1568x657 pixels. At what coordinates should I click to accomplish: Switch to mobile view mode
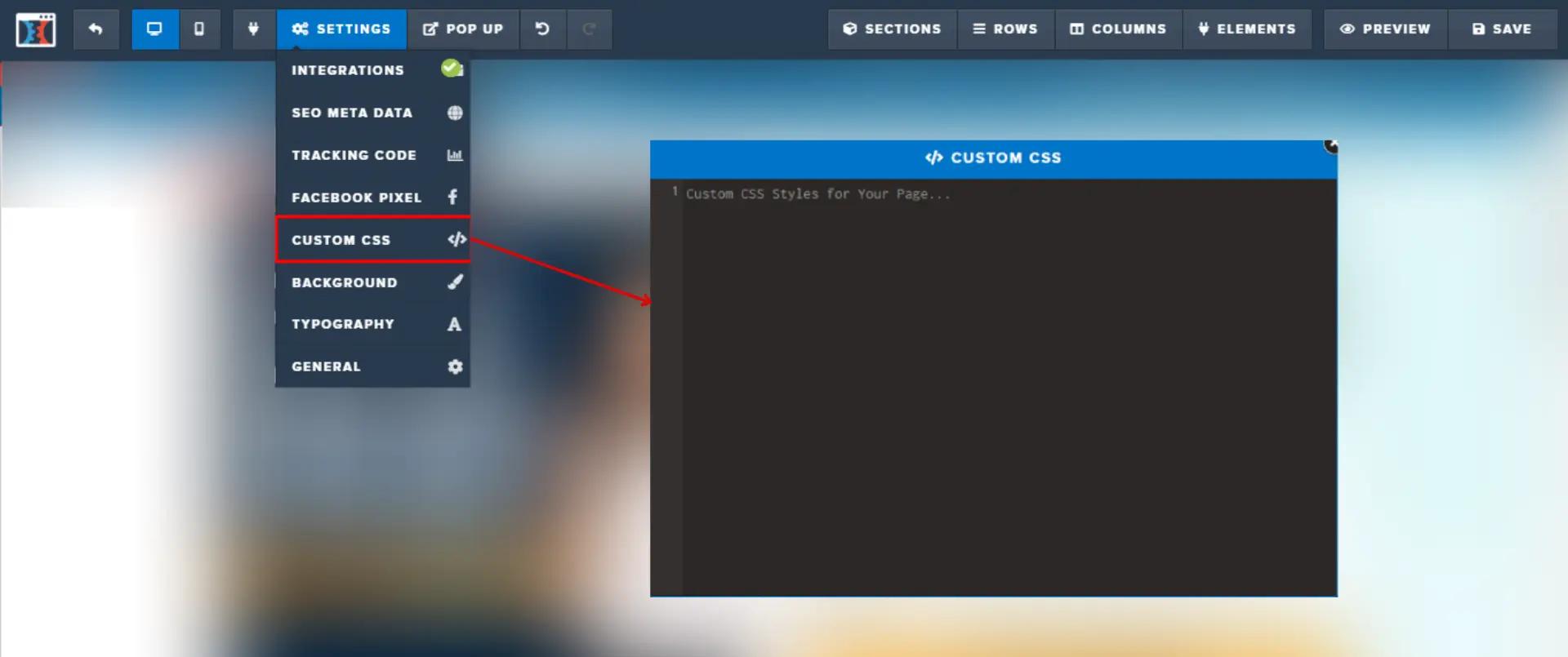(199, 29)
